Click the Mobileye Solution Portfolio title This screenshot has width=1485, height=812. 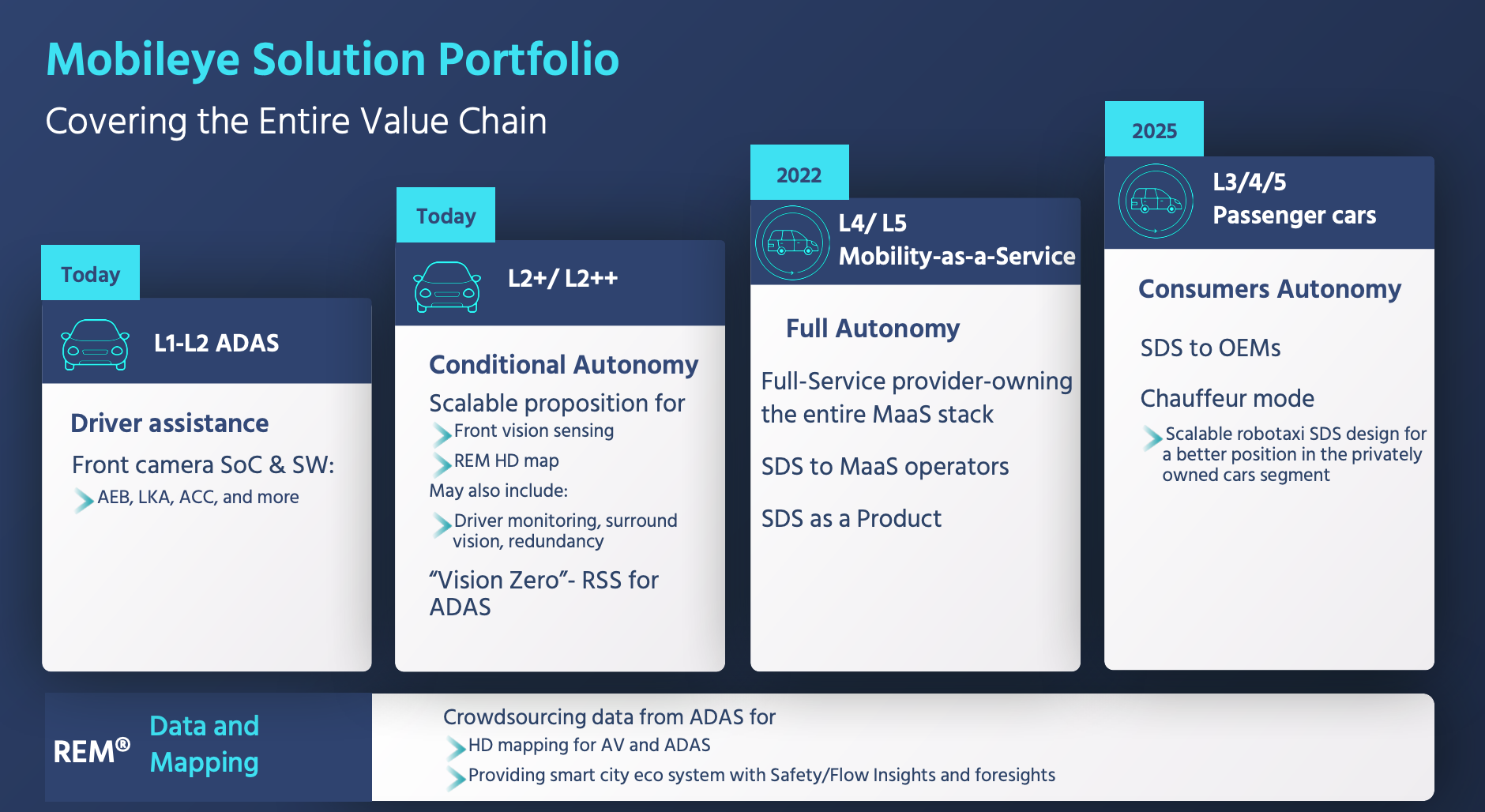[x=333, y=60]
